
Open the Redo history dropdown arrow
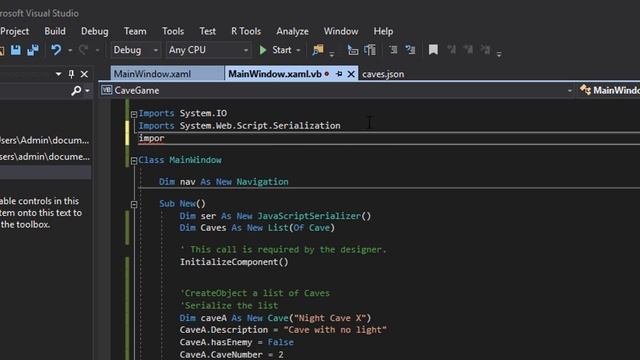point(97,50)
